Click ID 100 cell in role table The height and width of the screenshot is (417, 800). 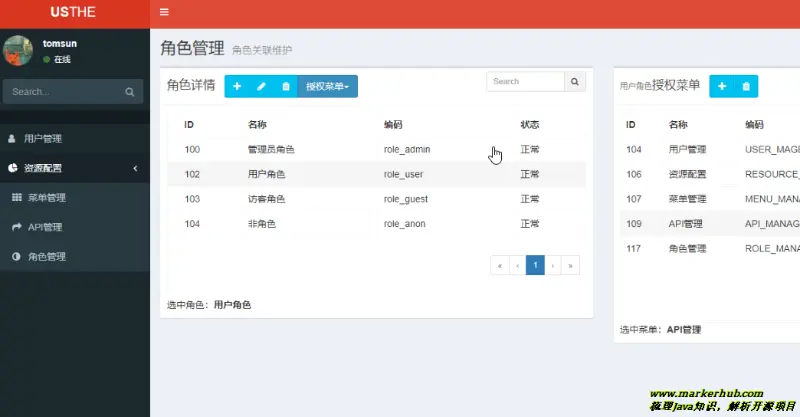192,150
